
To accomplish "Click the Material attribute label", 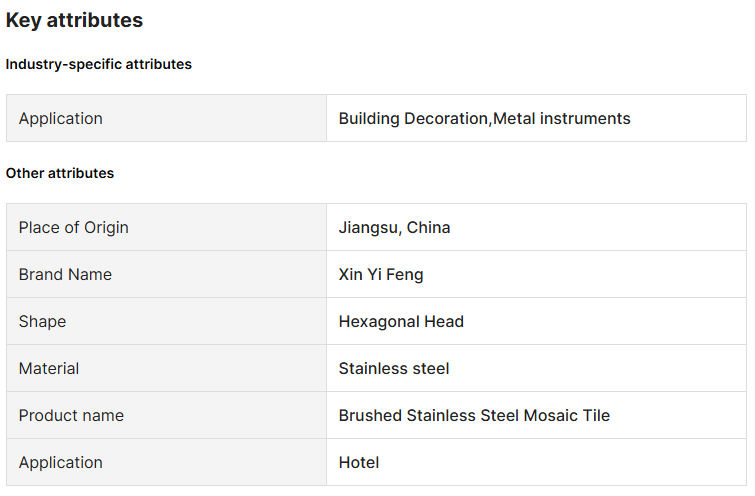I will point(49,368).
